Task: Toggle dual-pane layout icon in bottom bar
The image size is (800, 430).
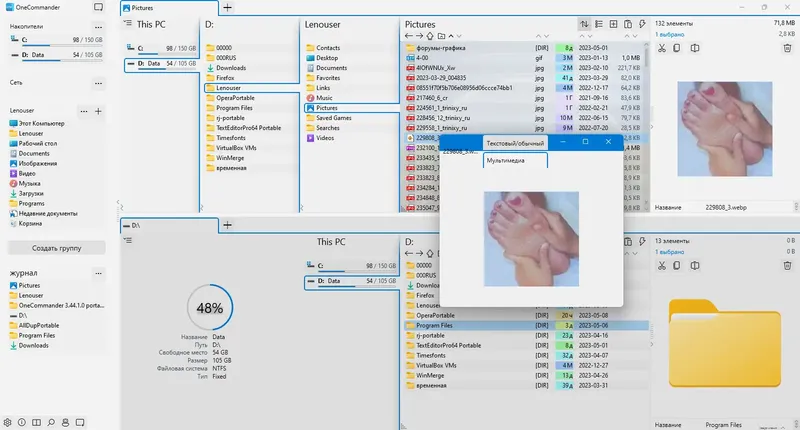Action: coord(37,422)
